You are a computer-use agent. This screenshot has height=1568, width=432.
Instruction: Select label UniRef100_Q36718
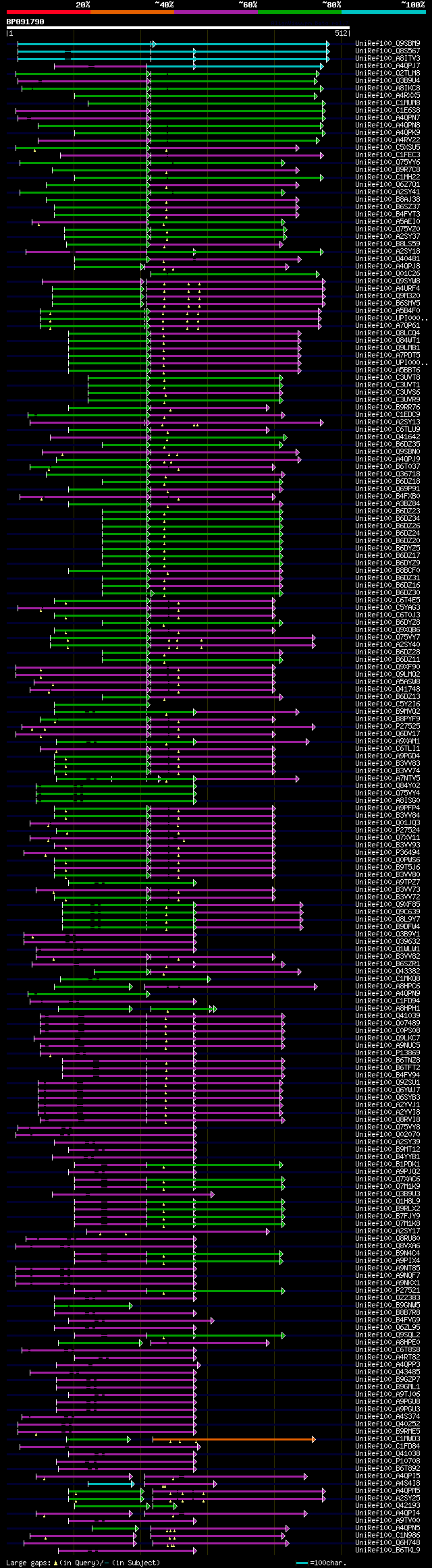(387, 474)
